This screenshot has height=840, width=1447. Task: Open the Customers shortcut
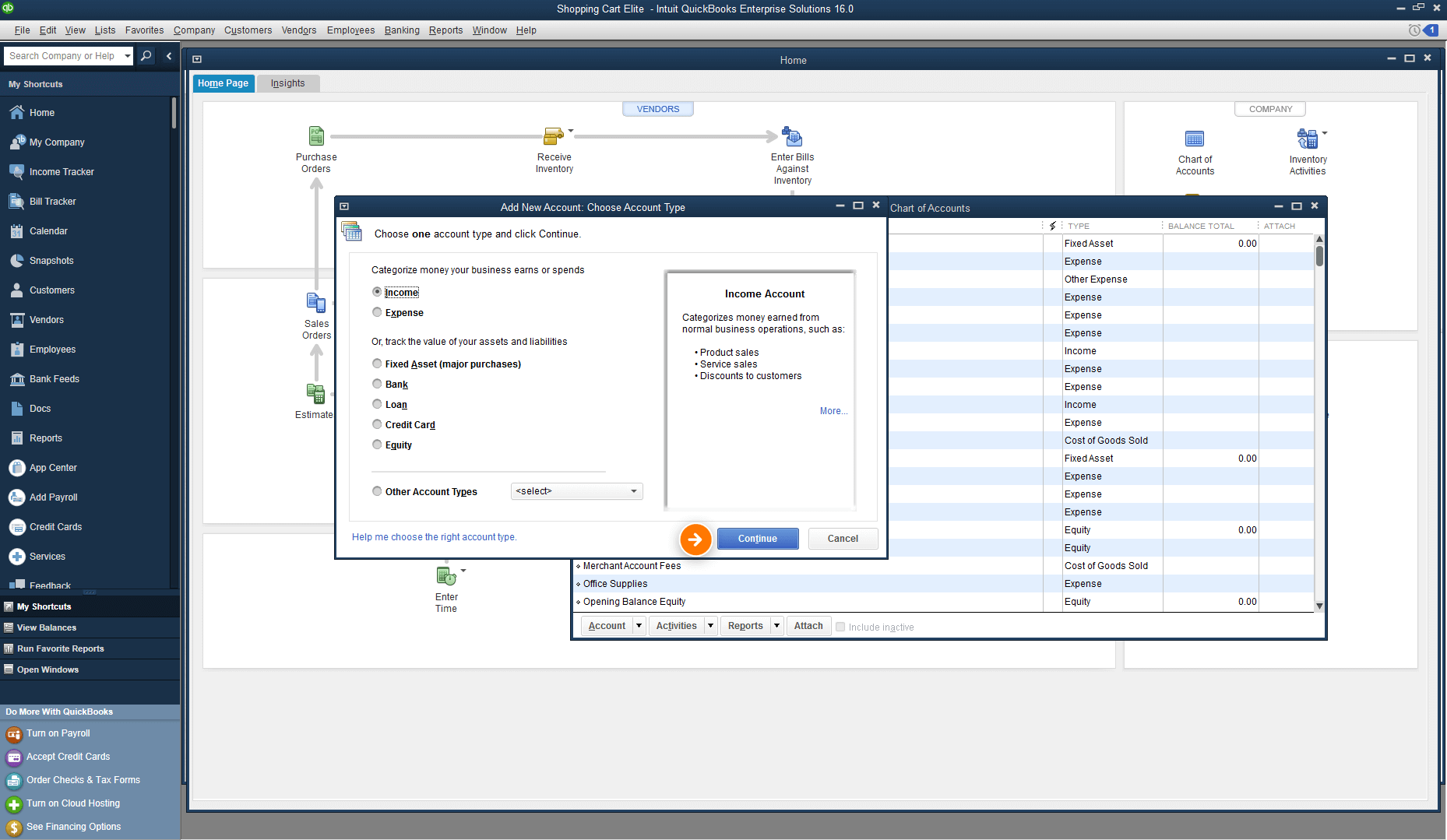[52, 290]
